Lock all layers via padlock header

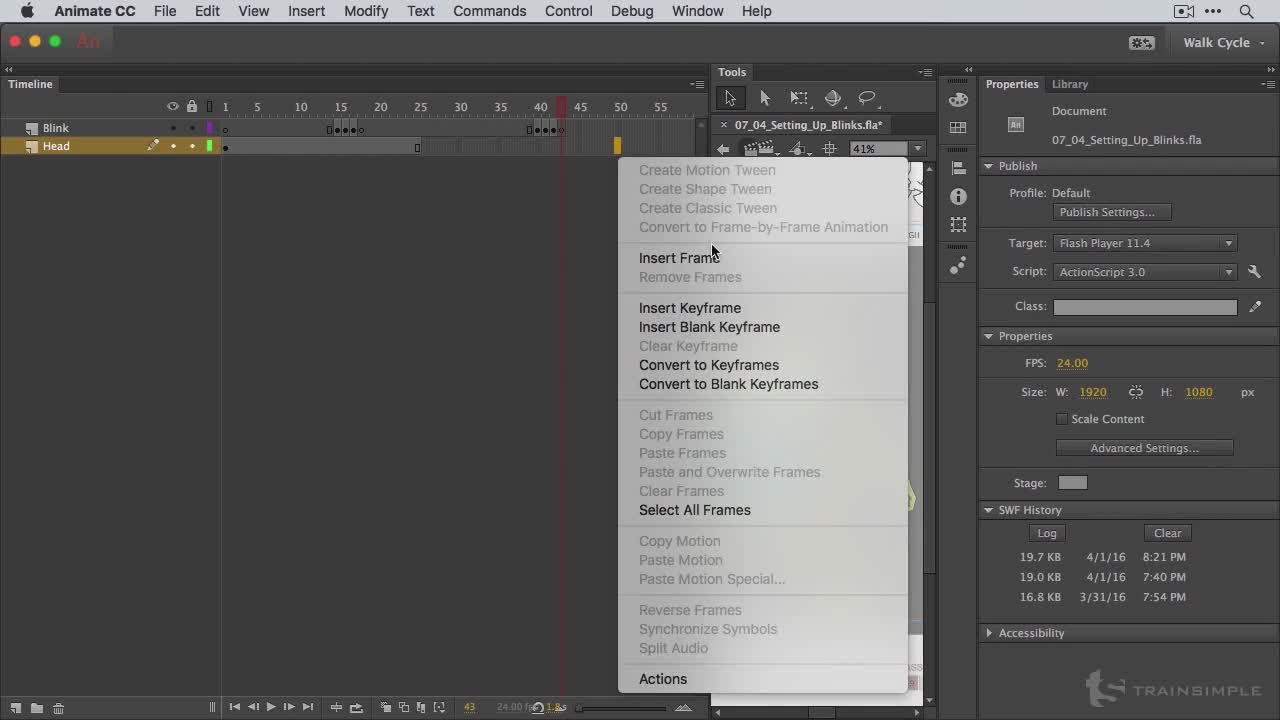tap(192, 106)
